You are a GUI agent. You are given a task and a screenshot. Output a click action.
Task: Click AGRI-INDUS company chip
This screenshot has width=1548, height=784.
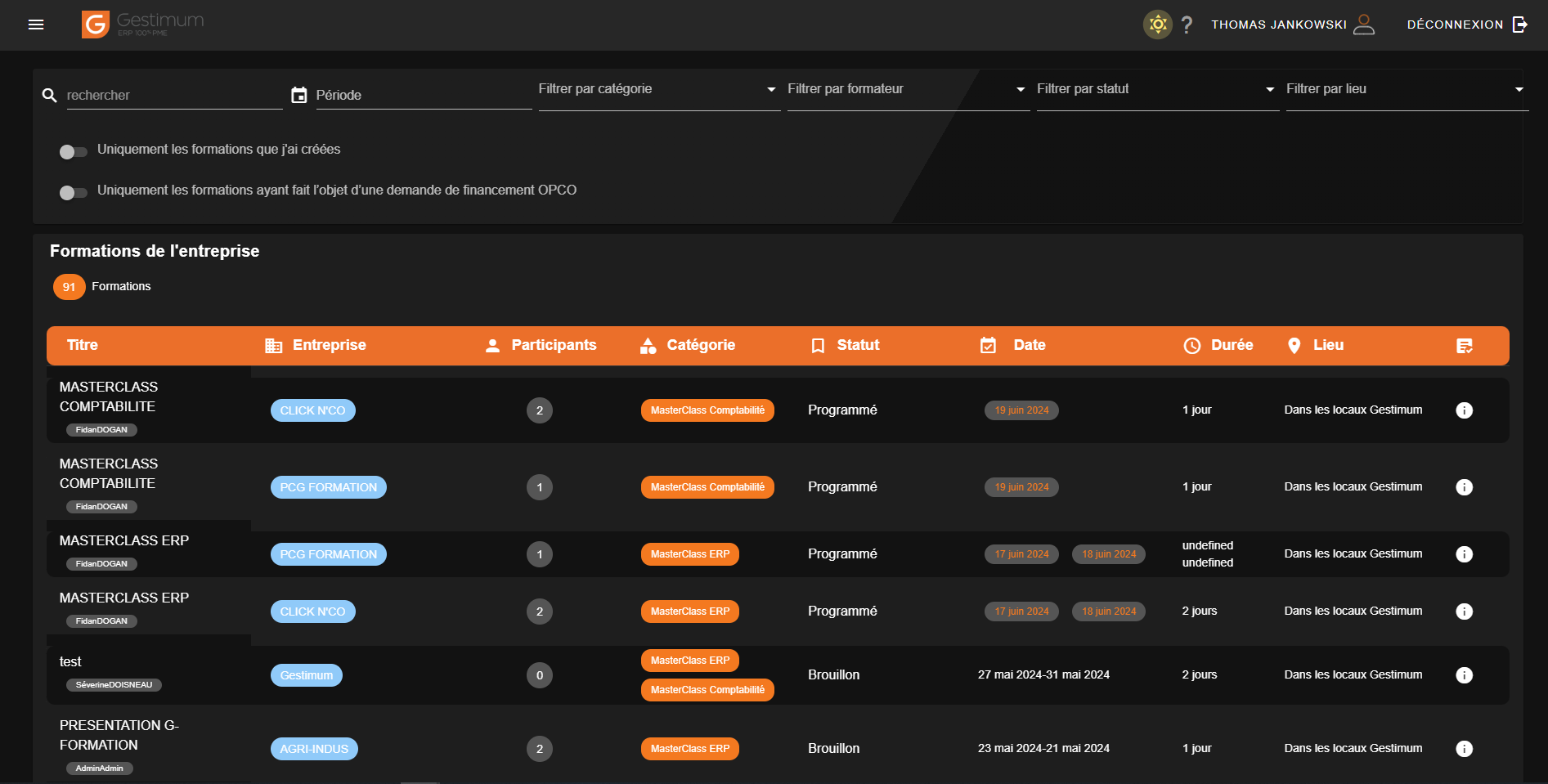coord(314,749)
